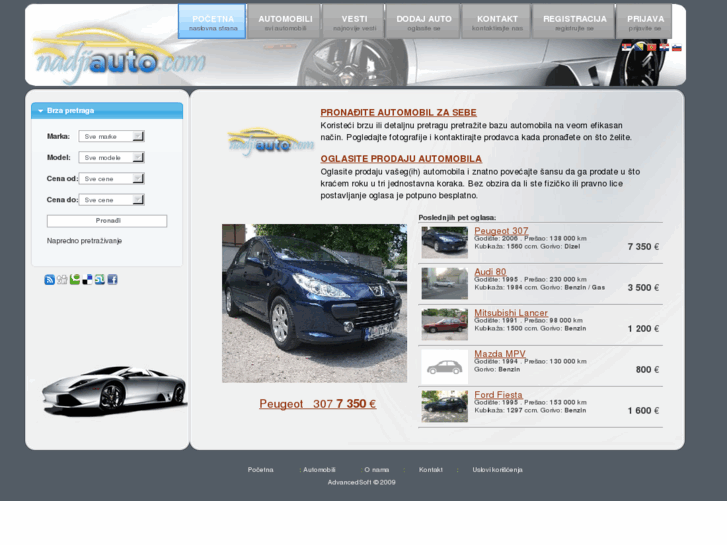Select the Bosnian flag language
Image resolution: width=727 pixels, height=545 pixels.
tap(639, 47)
